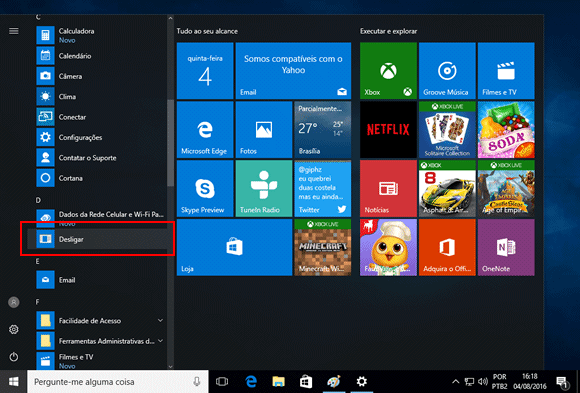Click the Cortana microphone icon
The width and height of the screenshot is (580, 393).
[x=197, y=382]
